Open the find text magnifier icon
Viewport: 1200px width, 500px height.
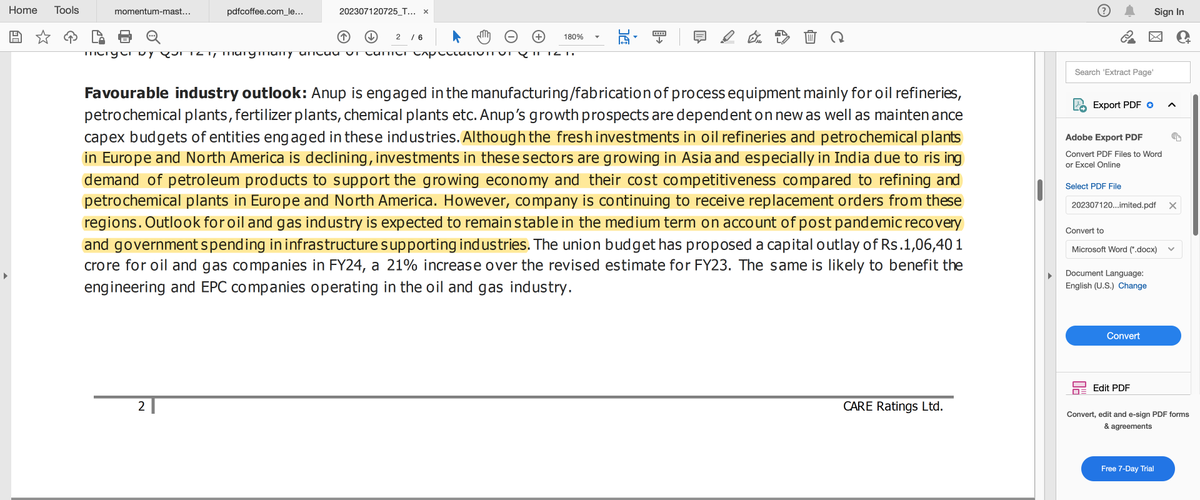[x=153, y=37]
